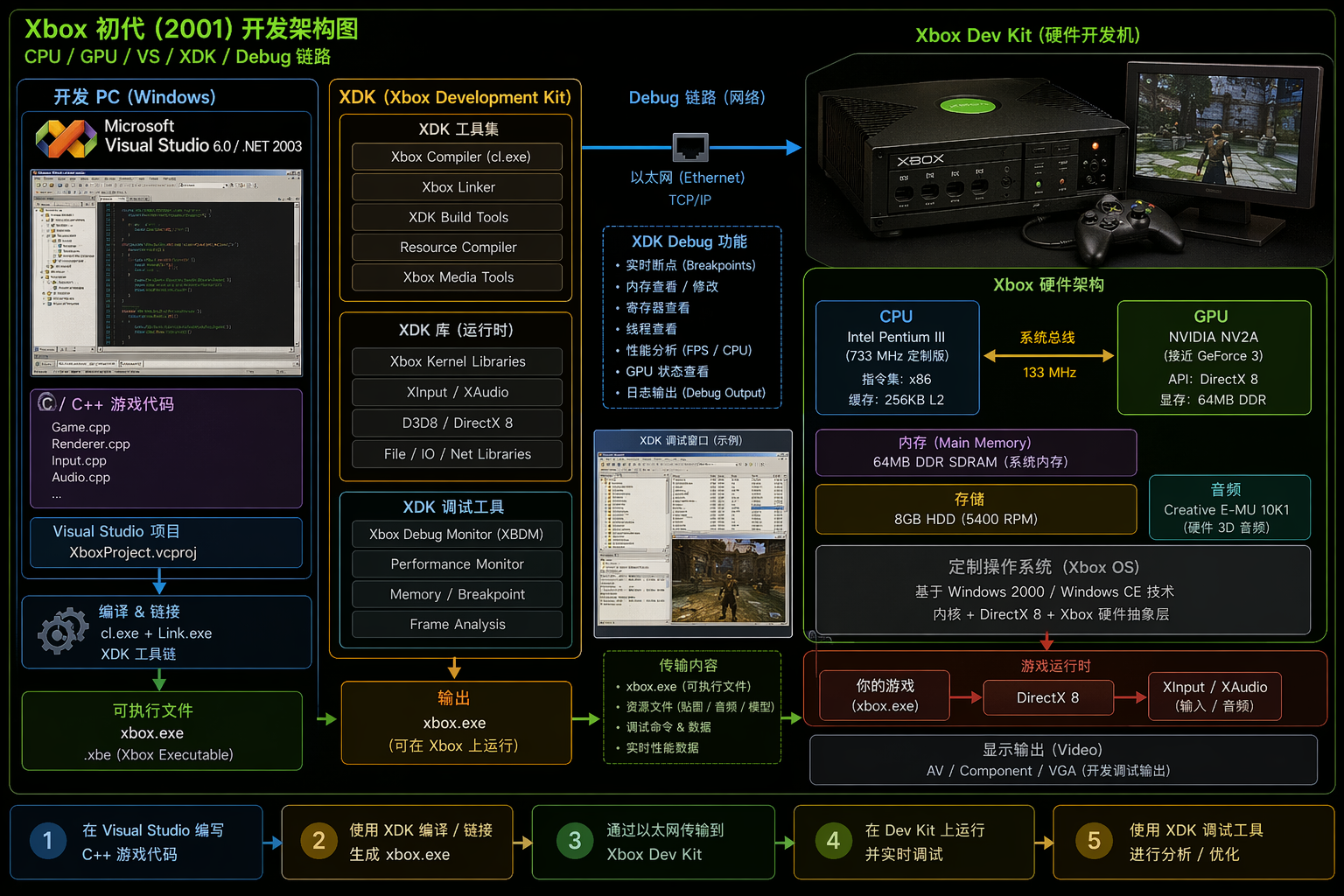Click the 音频 Creative E-MU 10K1 box
This screenshot has height=896, width=1344.
[x=1229, y=507]
